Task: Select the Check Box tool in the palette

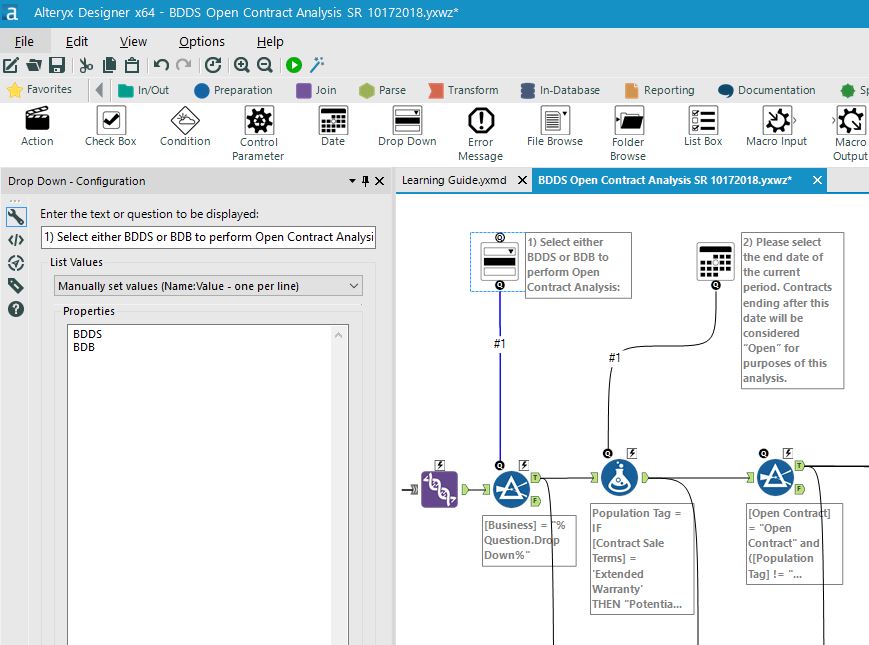Action: click(x=109, y=125)
